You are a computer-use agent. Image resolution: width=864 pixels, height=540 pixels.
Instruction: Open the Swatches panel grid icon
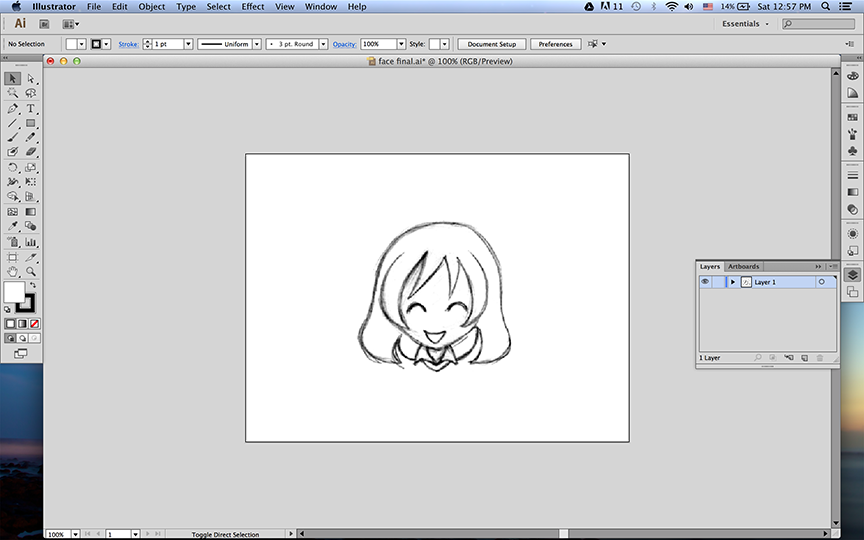pos(852,117)
